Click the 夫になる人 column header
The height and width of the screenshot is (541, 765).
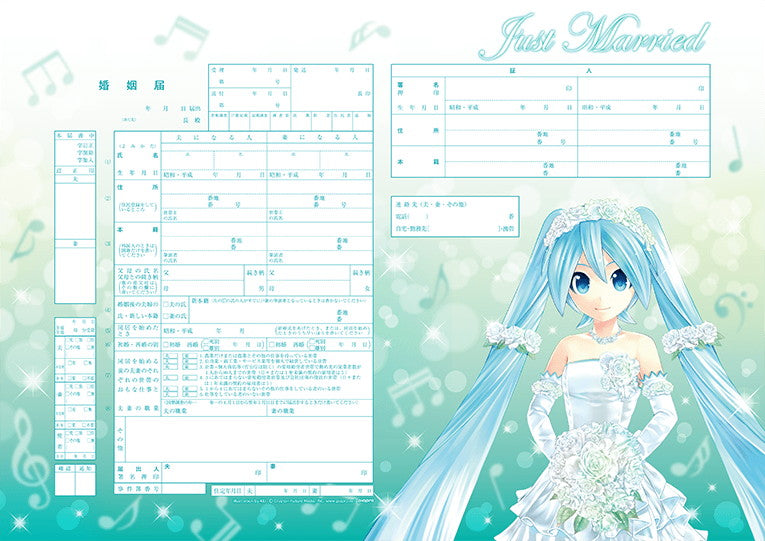(214, 138)
